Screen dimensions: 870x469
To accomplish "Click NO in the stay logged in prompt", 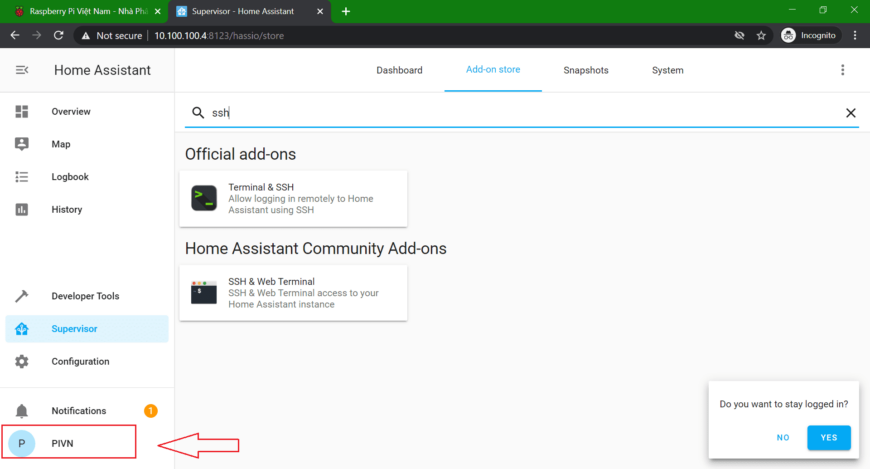I will coord(783,437).
